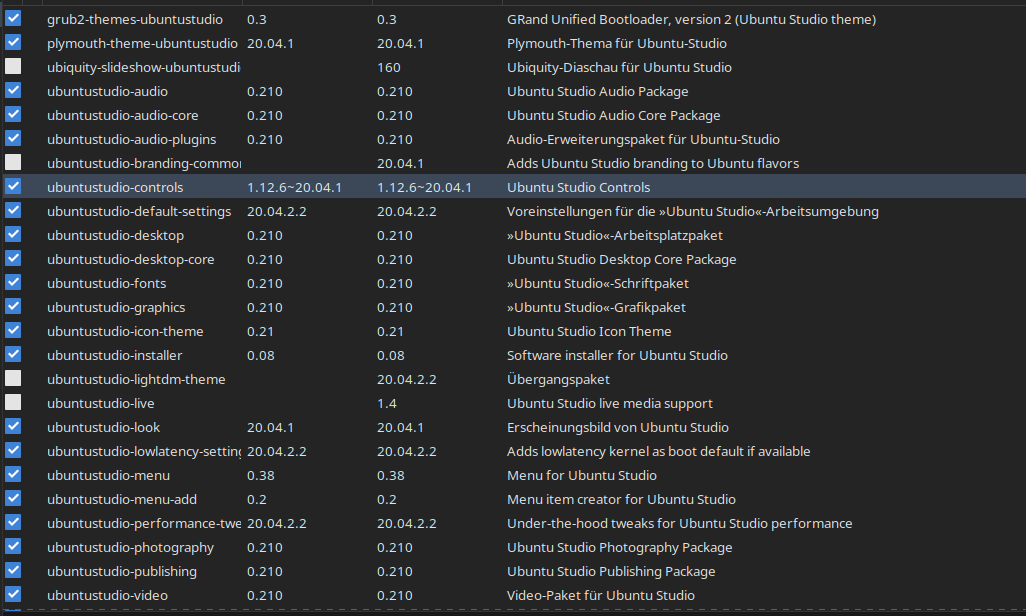Click the ubuntustudio-fonts package name
The height and width of the screenshot is (616, 1026).
pyautogui.click(x=107, y=283)
